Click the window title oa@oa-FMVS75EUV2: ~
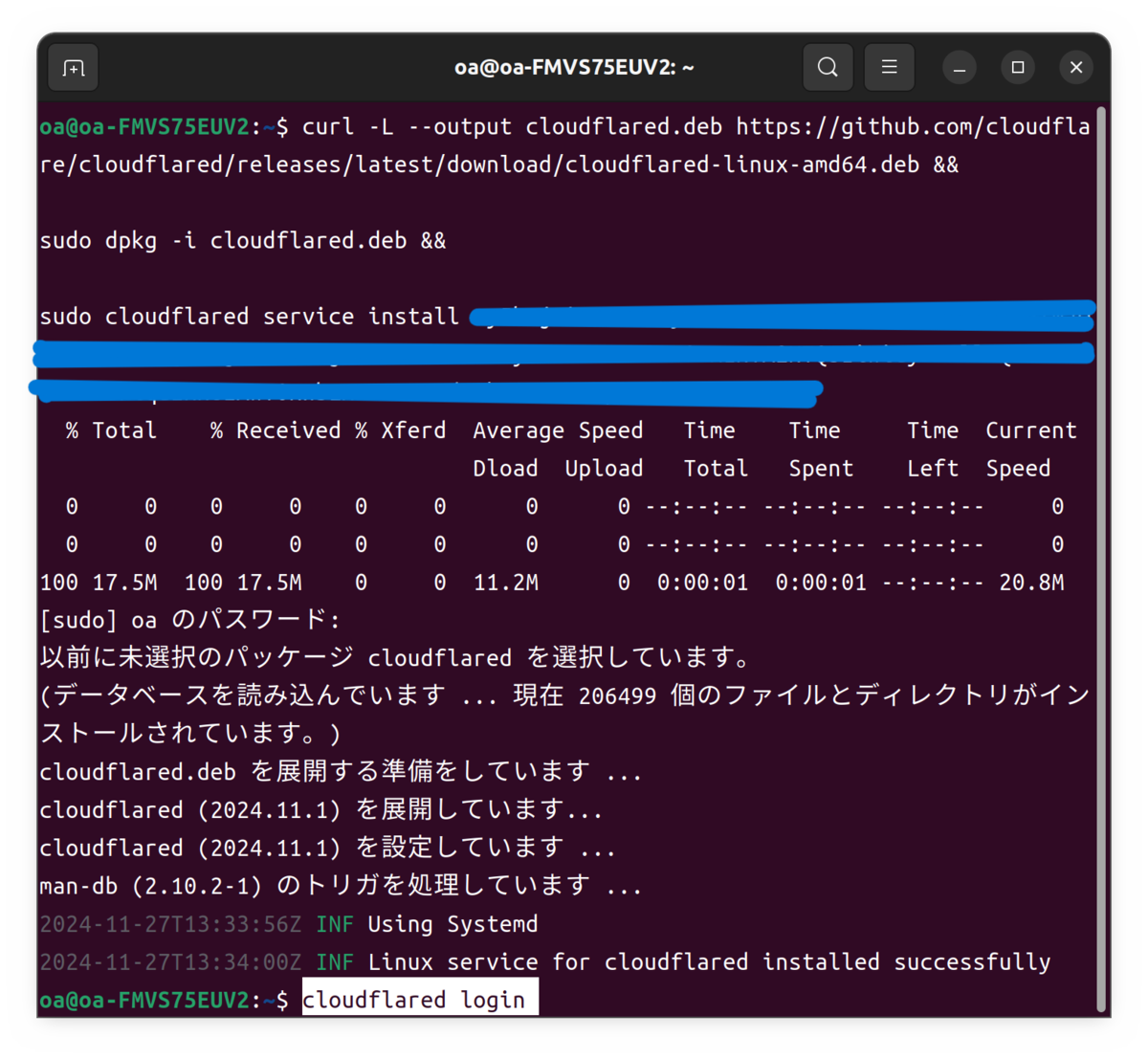 pyautogui.click(x=574, y=68)
